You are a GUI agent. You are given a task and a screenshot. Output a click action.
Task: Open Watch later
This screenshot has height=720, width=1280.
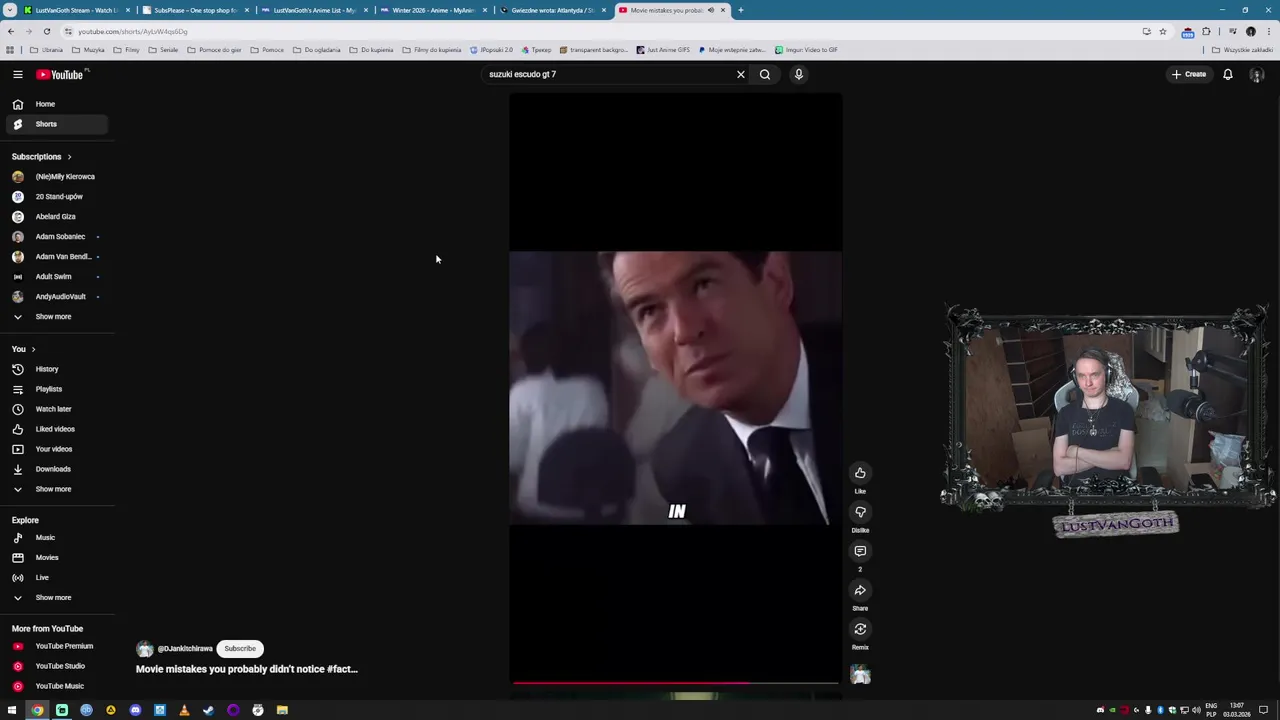coord(58,409)
